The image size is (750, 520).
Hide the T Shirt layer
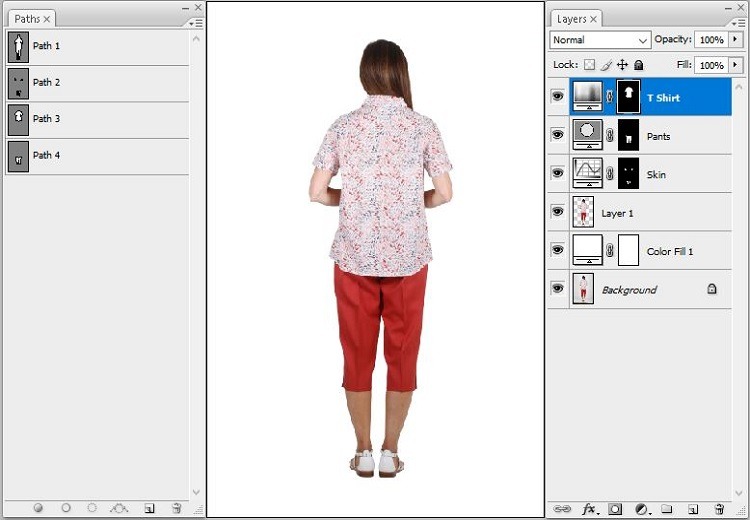(x=558, y=96)
